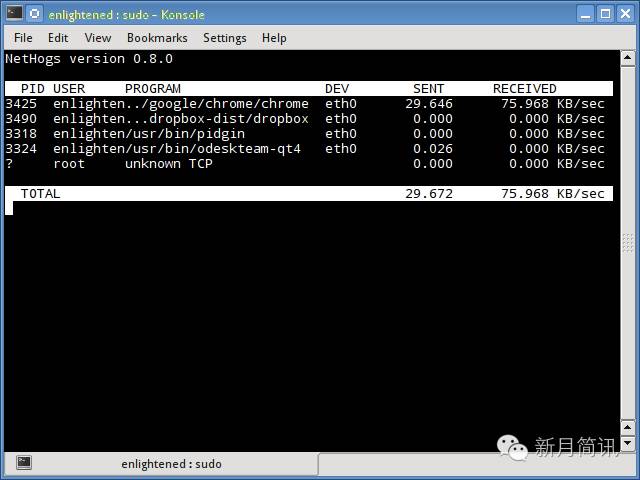
Task: Click the '../google/chrome/chrome' program entry
Action: coord(217,104)
